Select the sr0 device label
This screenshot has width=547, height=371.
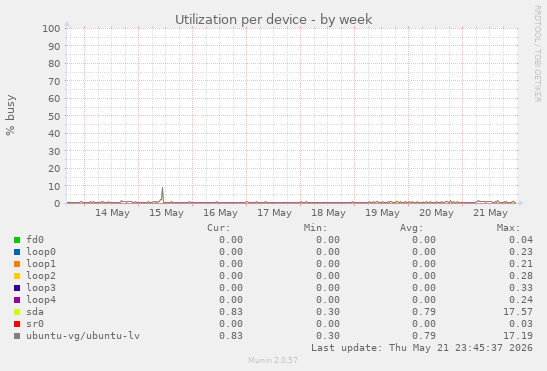[x=35, y=324]
